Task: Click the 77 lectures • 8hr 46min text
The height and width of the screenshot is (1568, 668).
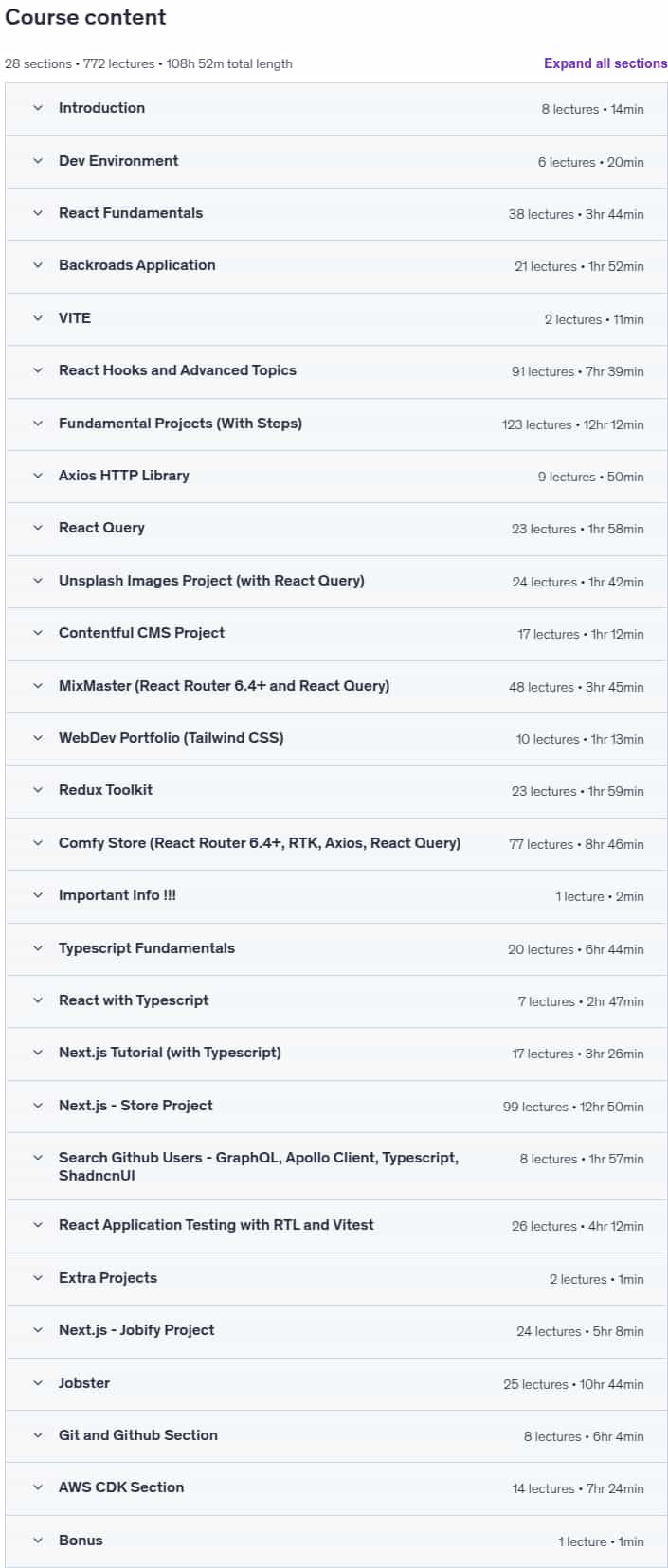Action: (576, 844)
